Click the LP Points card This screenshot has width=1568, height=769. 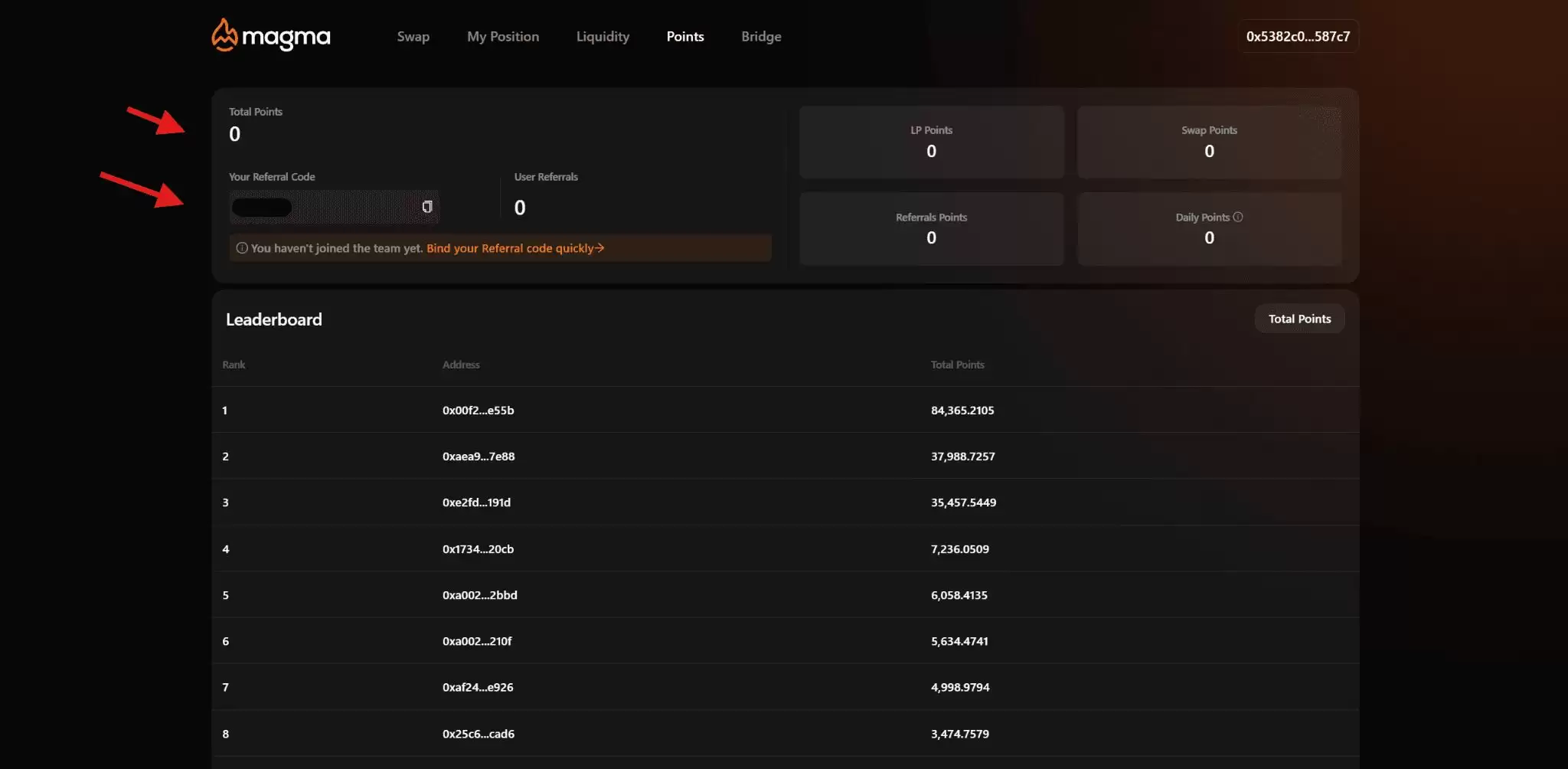tap(931, 142)
